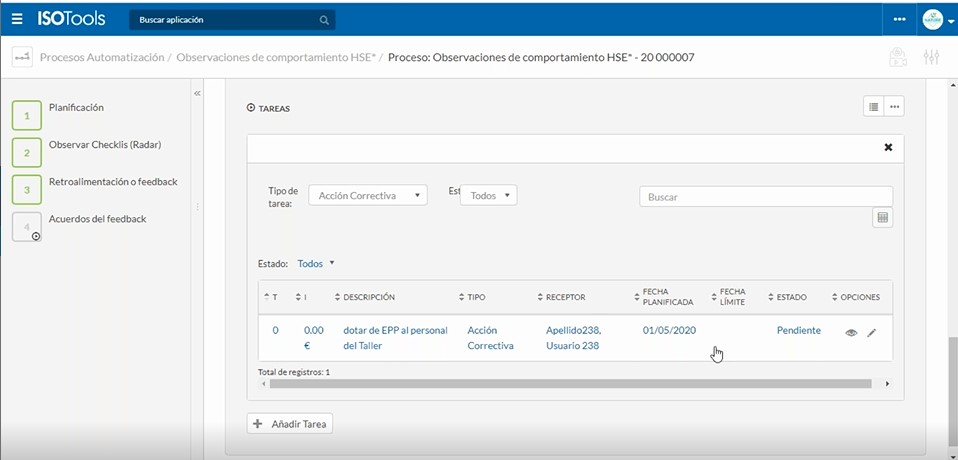Expand the Estado Todos filter
Viewport: 958px width, 460px height.
coord(315,264)
